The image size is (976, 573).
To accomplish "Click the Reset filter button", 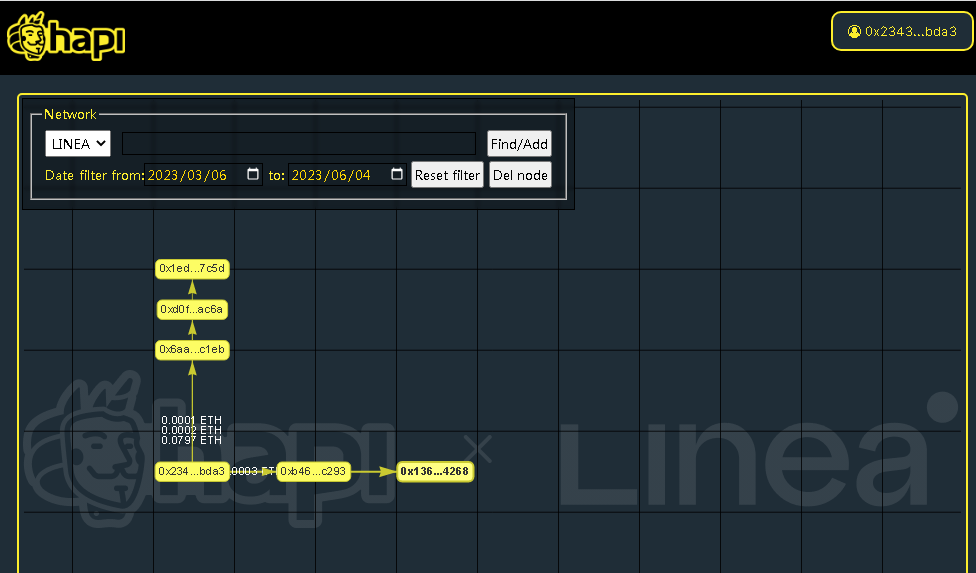I will pos(447,175).
